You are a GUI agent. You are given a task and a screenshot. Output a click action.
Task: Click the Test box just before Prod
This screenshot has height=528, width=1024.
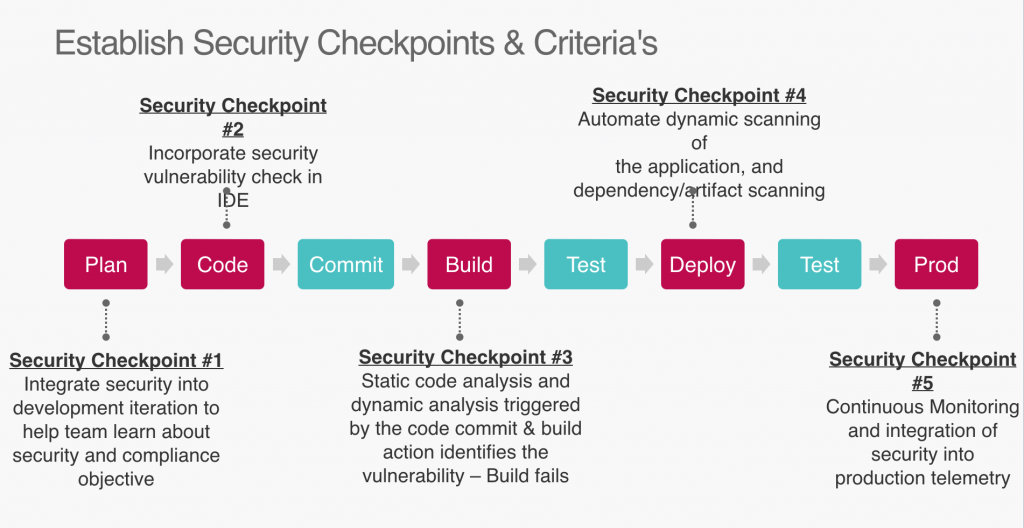pos(820,265)
